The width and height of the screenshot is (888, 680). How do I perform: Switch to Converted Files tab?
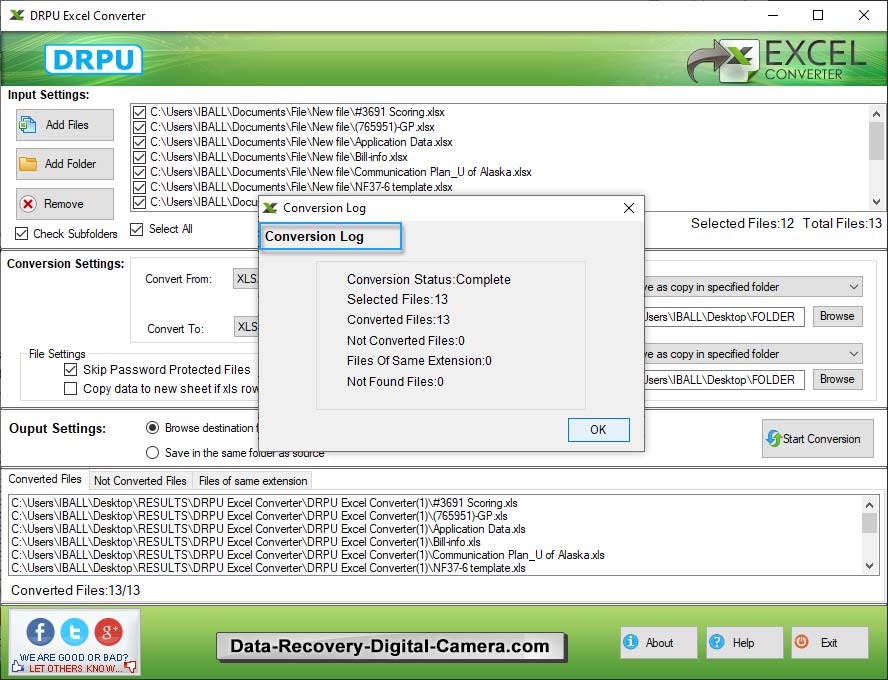point(45,479)
